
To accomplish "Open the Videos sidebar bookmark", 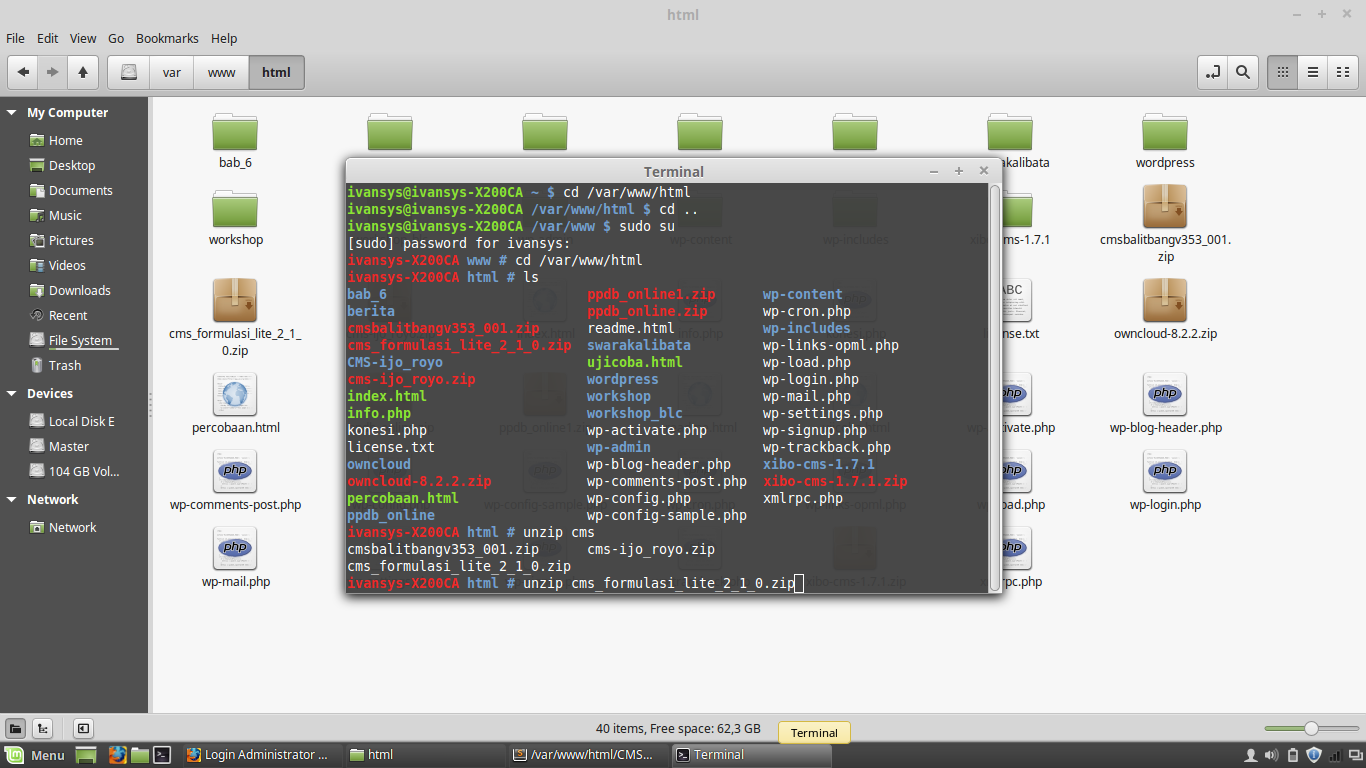I will point(67,266).
